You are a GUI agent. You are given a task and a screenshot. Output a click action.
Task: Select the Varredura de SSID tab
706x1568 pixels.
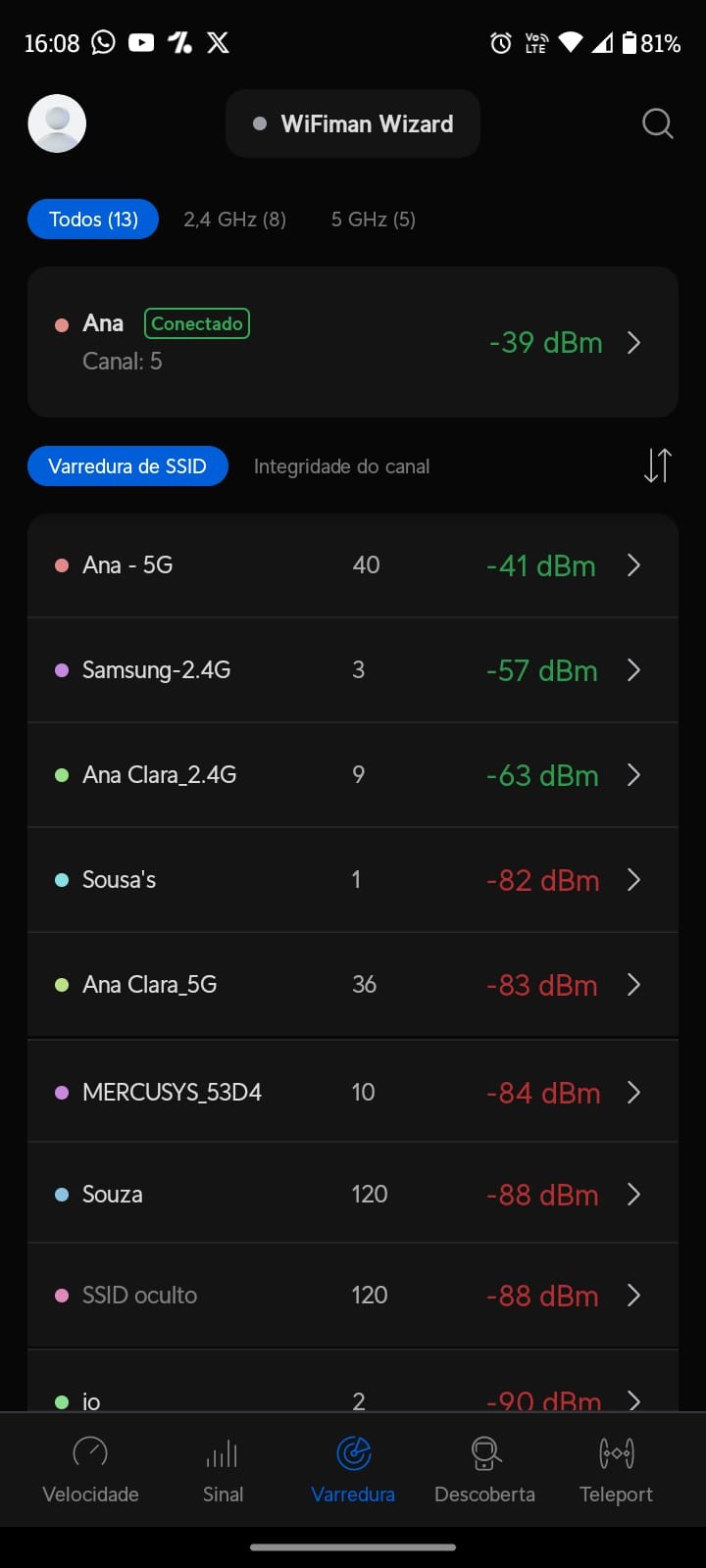coord(127,466)
